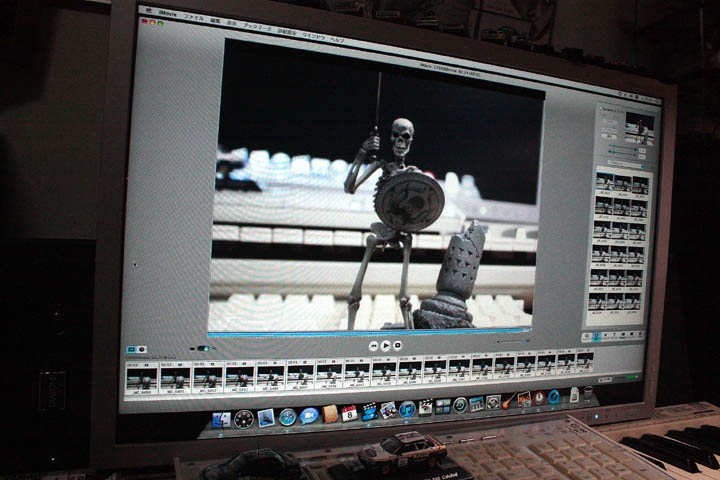This screenshot has height=480, width=720.
Task: Switch to the timeline viewer (clock icon)
Action: 142,350
